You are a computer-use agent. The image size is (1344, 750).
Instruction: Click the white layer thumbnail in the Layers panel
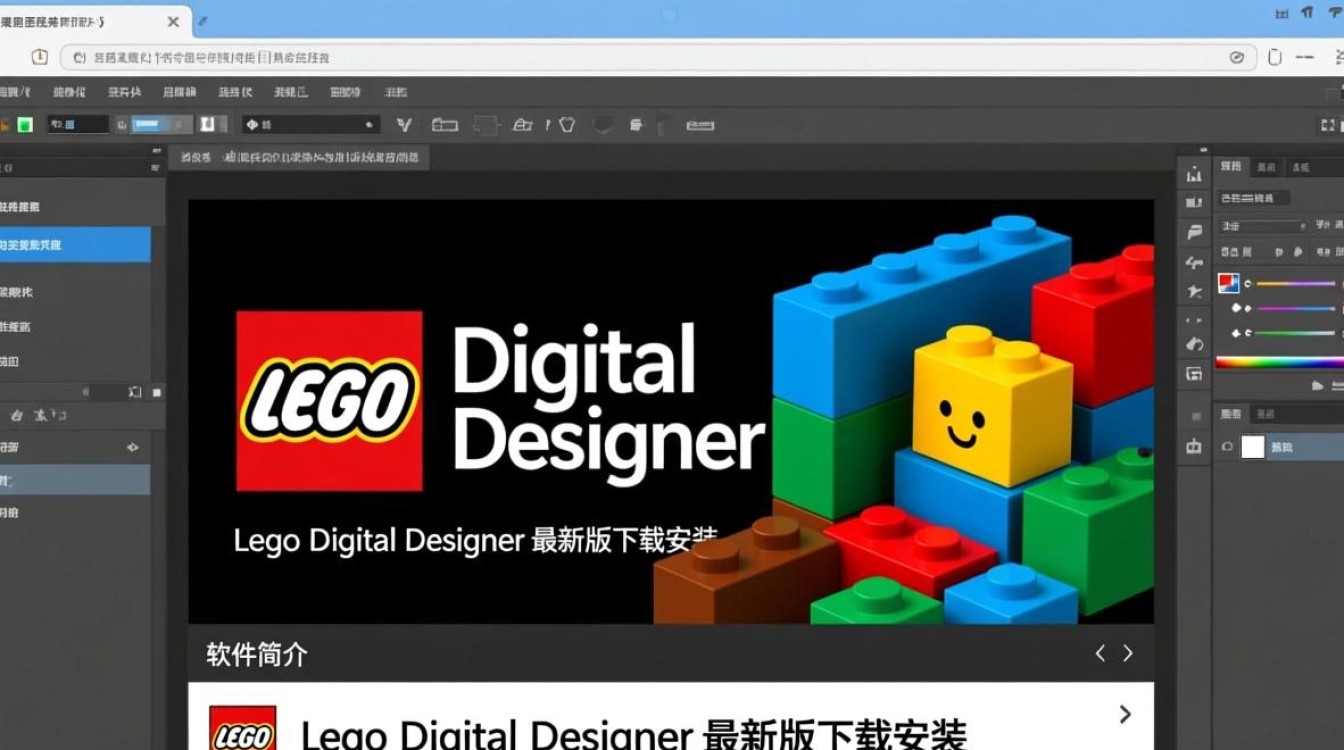1252,447
